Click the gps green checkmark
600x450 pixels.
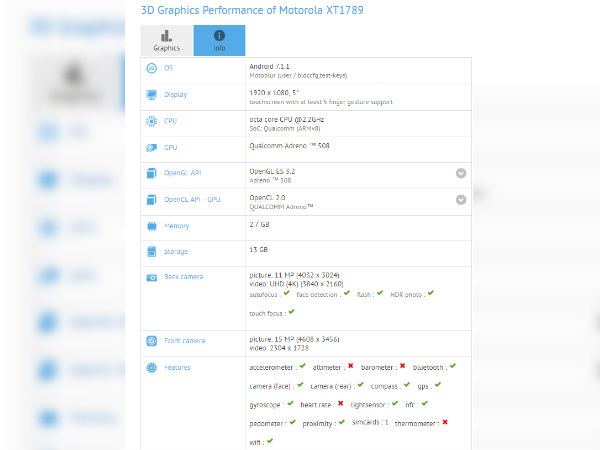click(x=438, y=385)
